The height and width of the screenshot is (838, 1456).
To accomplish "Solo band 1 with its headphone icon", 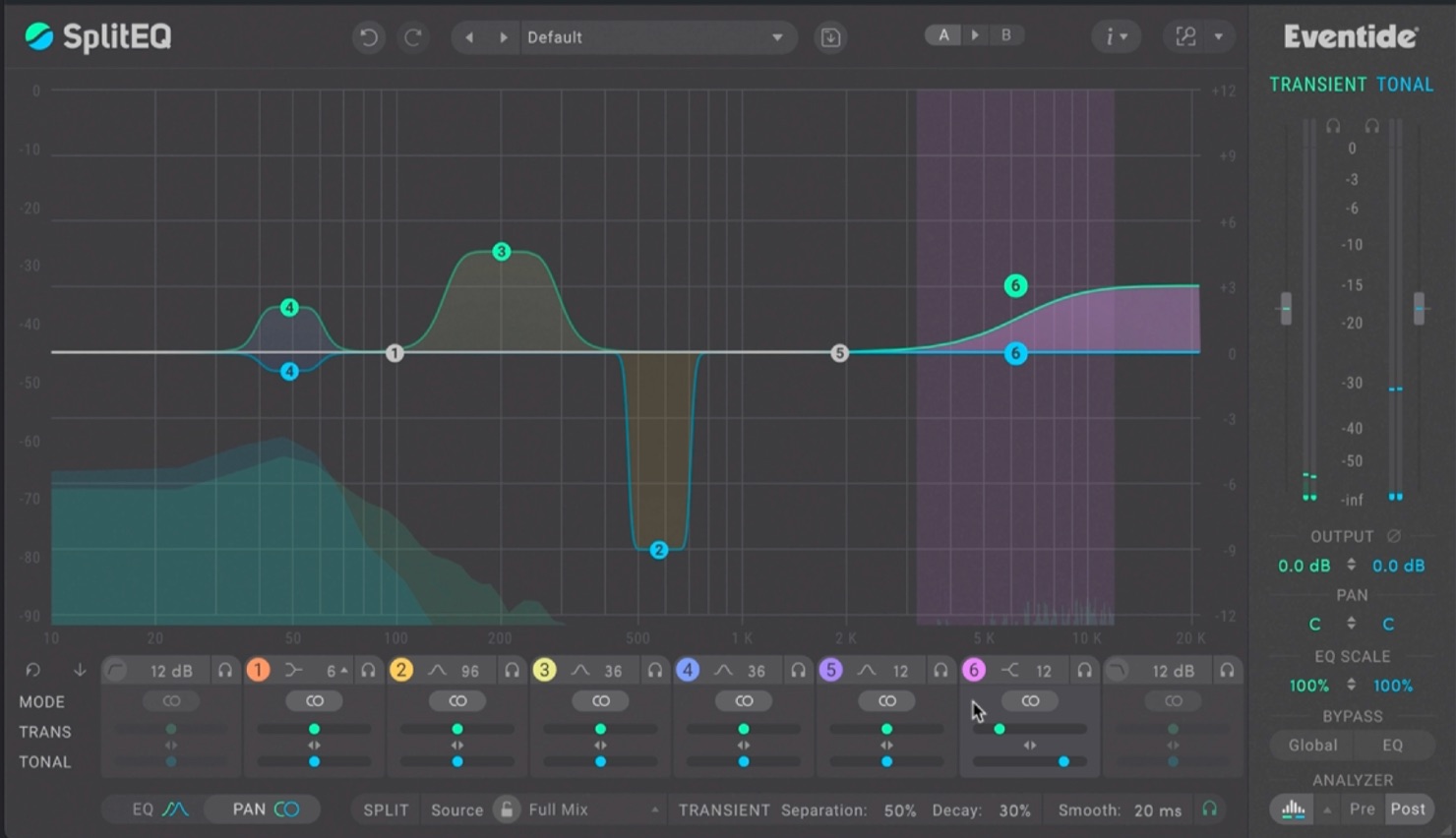I will (368, 671).
